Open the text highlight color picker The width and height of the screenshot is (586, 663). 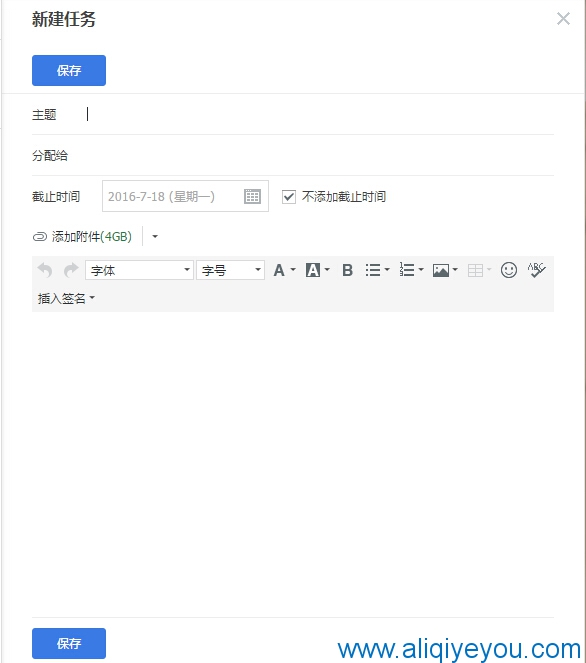[x=317, y=270]
